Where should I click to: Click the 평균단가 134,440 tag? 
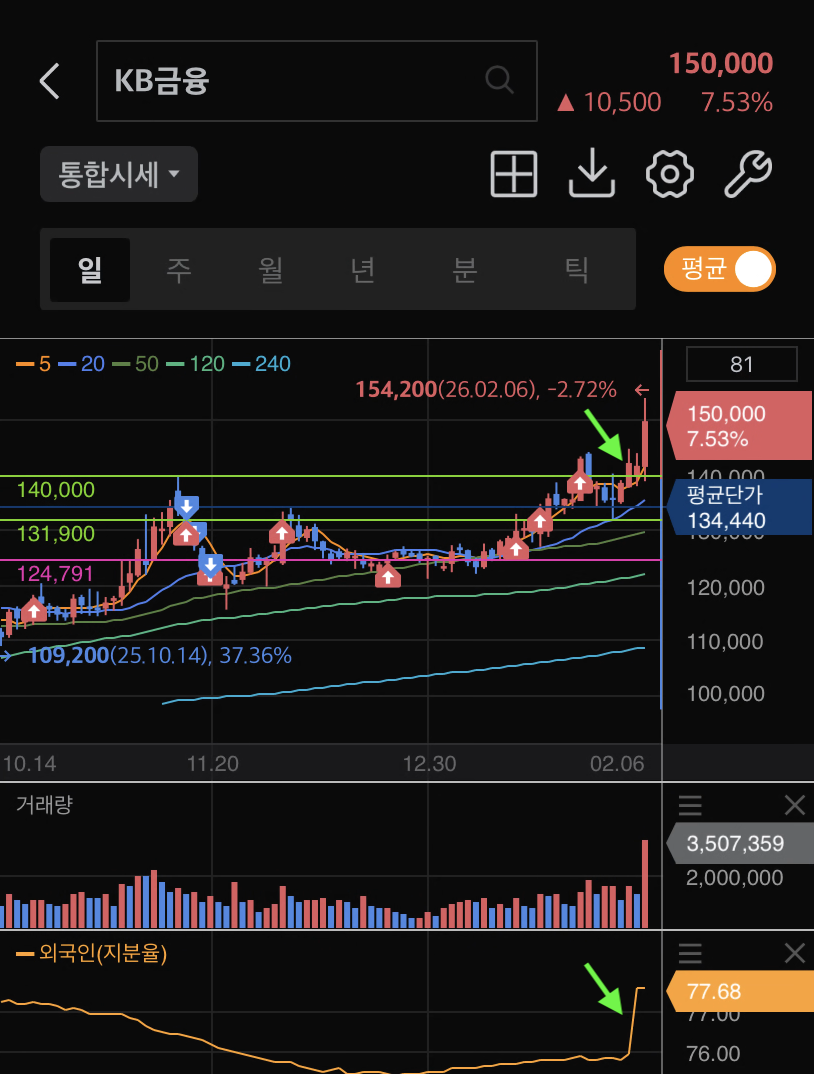739,508
